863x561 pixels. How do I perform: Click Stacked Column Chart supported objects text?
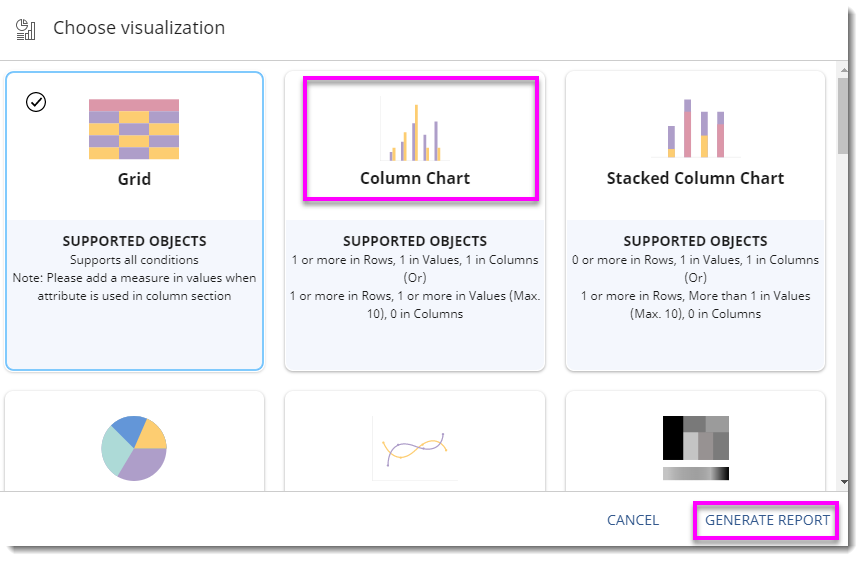pyautogui.click(x=695, y=286)
